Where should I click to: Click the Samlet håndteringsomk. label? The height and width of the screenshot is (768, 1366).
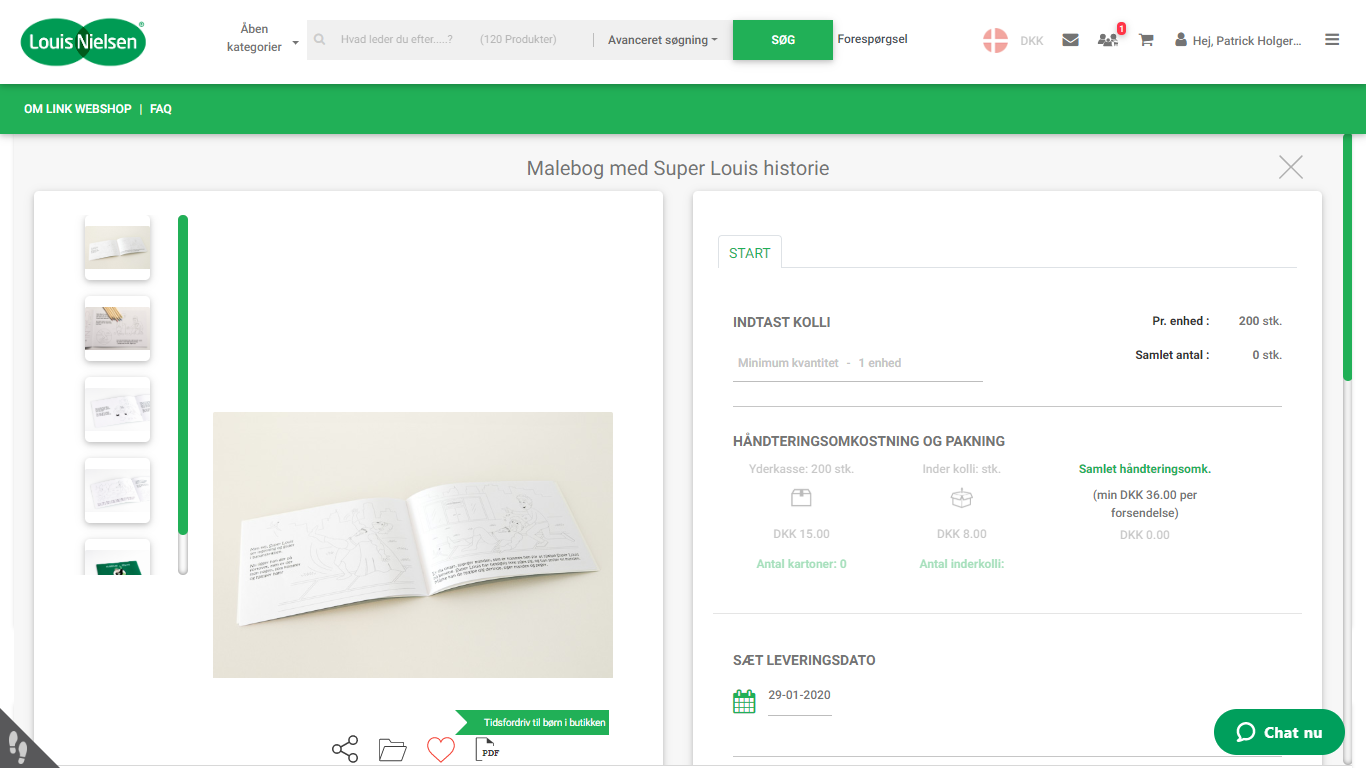[1145, 469]
